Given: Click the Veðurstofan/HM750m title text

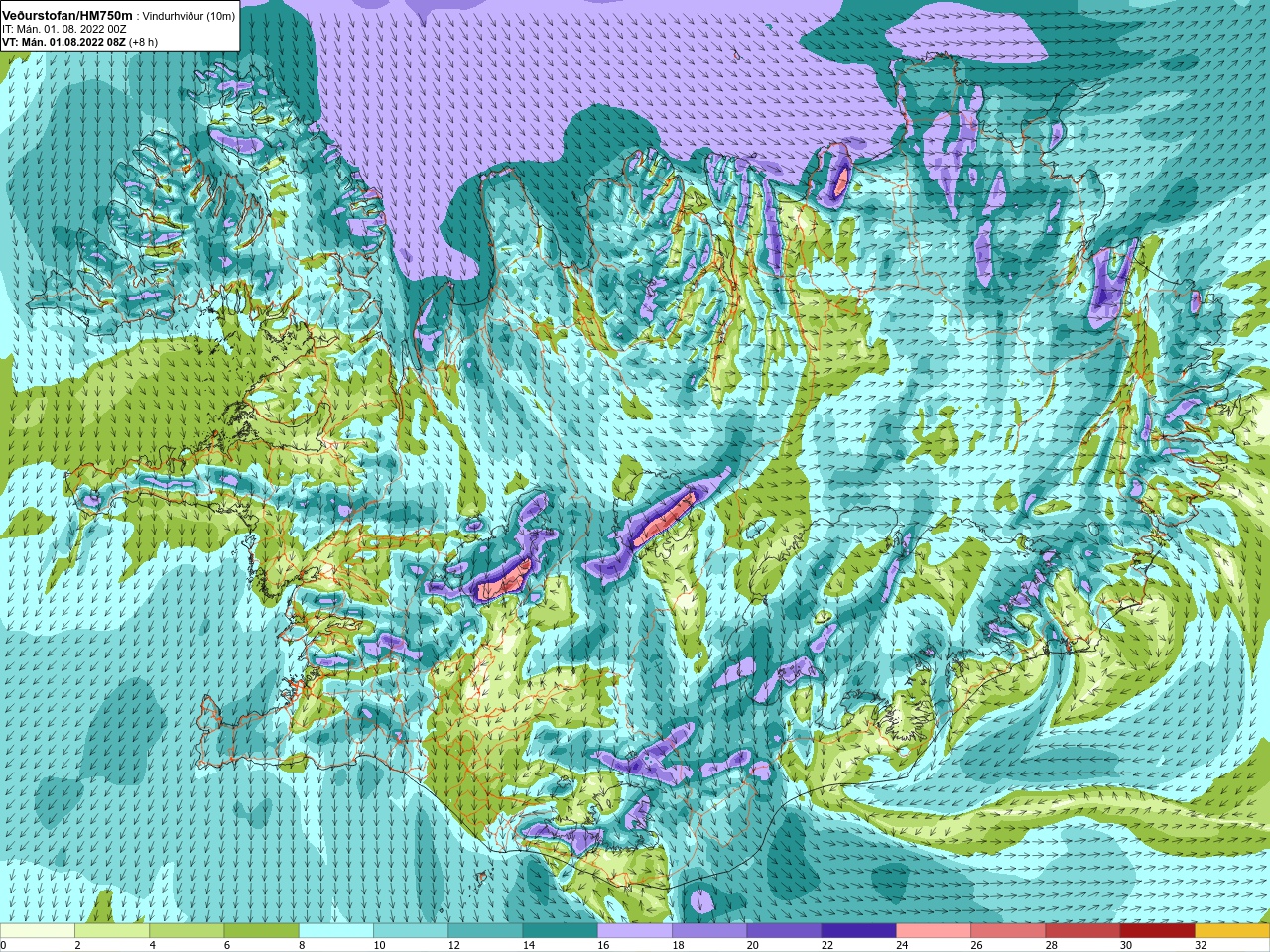Looking at the screenshot, I should click(x=67, y=14).
